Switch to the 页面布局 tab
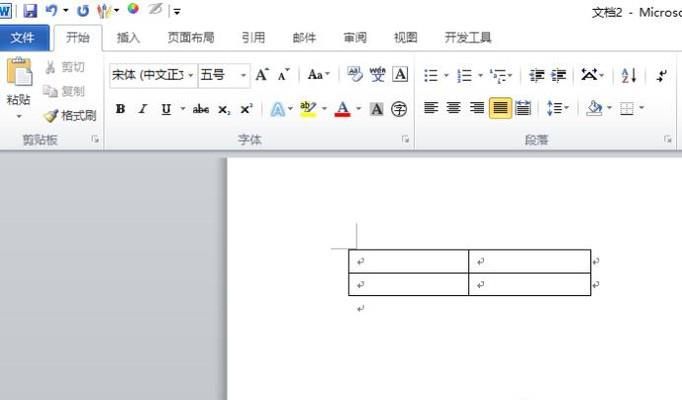 (x=191, y=38)
